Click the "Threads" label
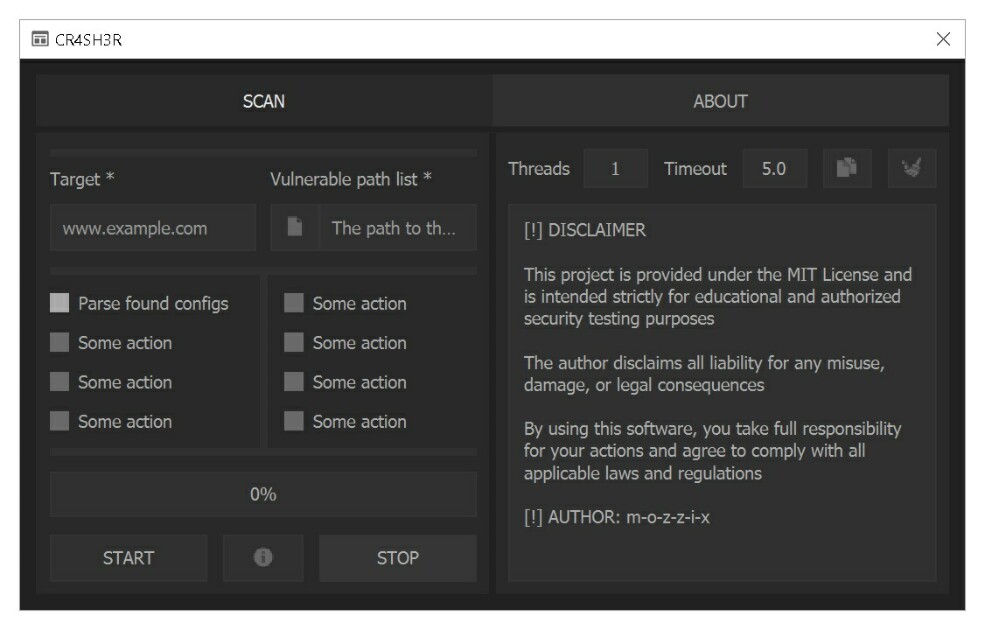Screen dimensions: 985x630 pos(538,168)
